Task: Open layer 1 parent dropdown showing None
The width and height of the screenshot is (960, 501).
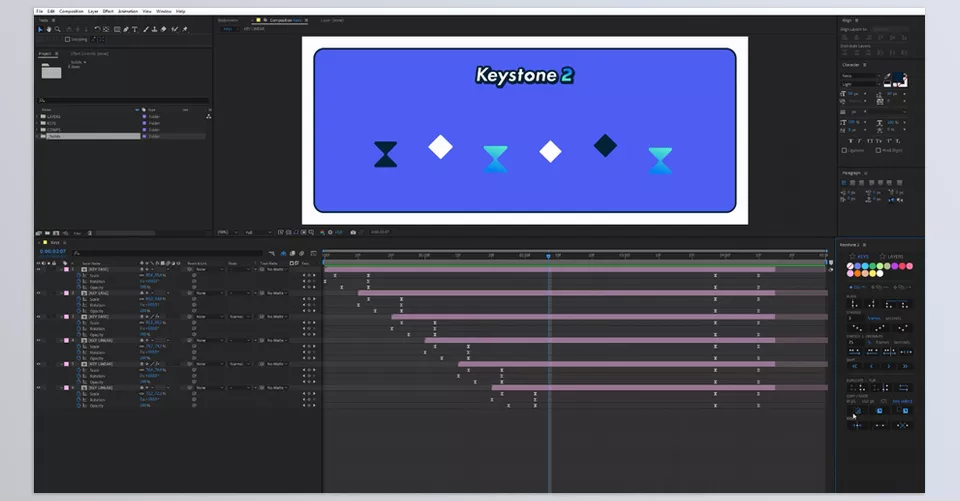Action: 209,269
